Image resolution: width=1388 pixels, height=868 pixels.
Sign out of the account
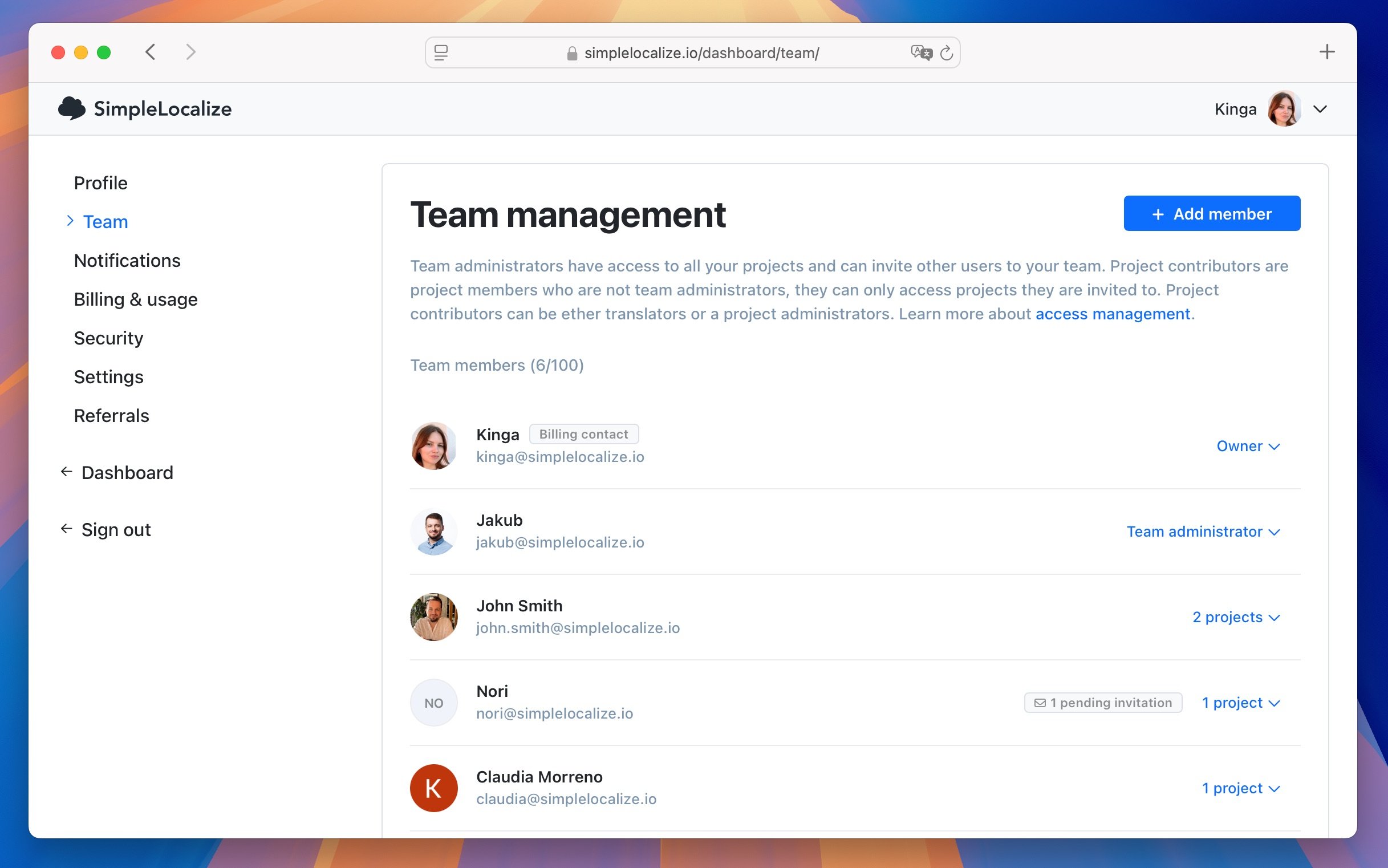click(x=116, y=529)
